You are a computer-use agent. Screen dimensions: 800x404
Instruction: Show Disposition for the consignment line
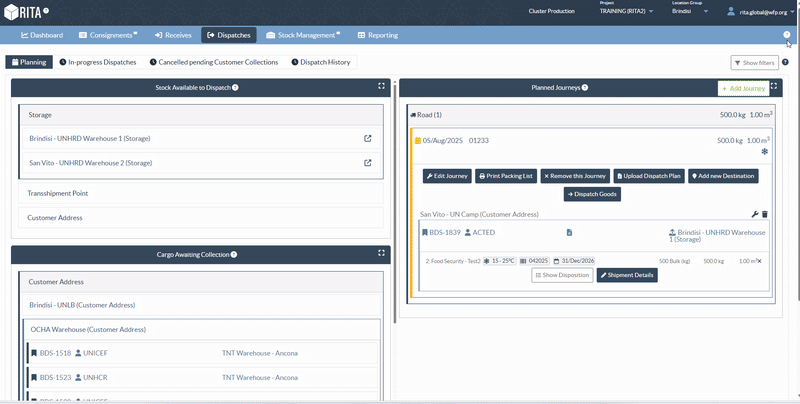tap(562, 275)
